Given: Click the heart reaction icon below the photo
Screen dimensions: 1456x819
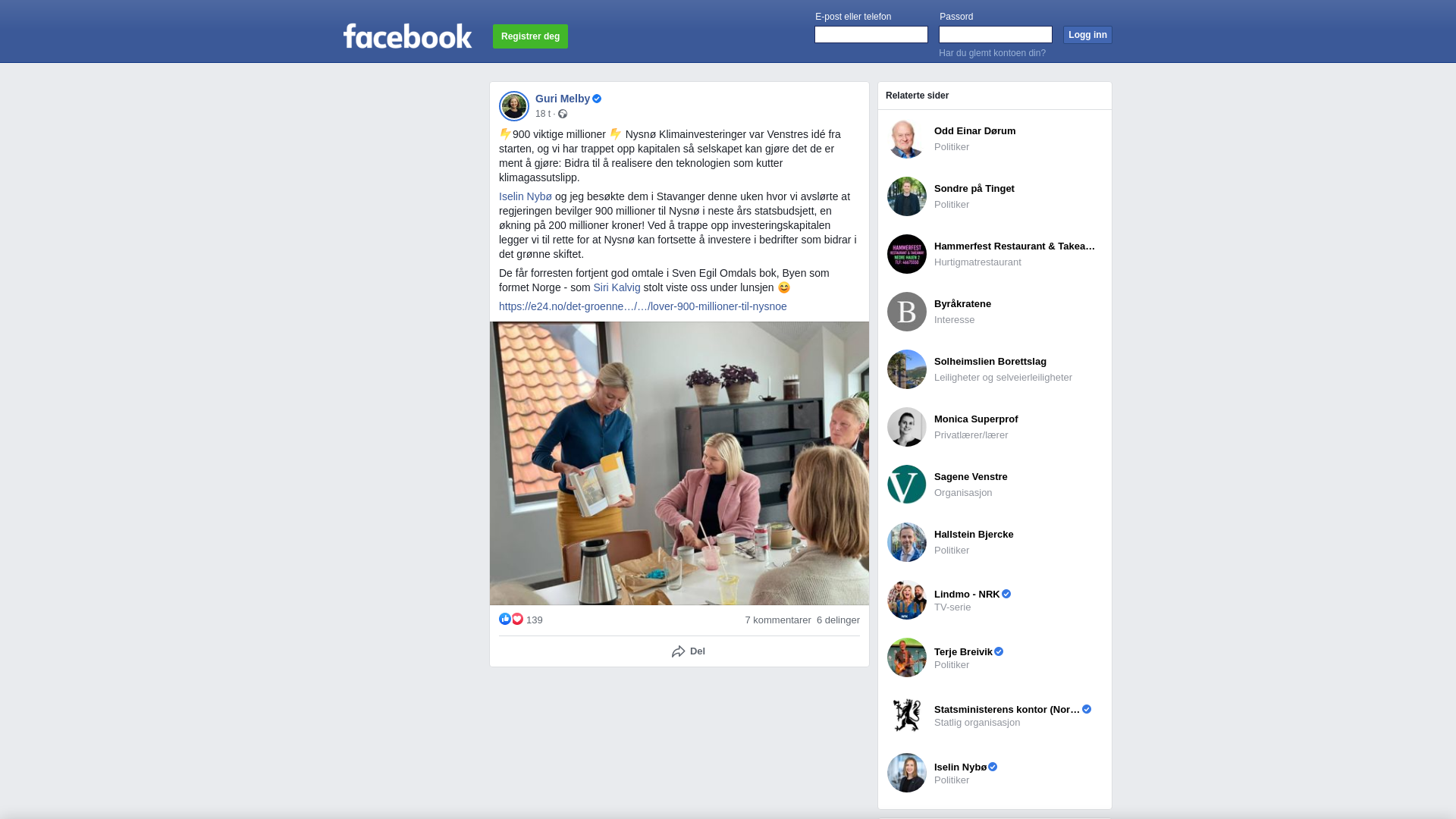Looking at the screenshot, I should (517, 619).
